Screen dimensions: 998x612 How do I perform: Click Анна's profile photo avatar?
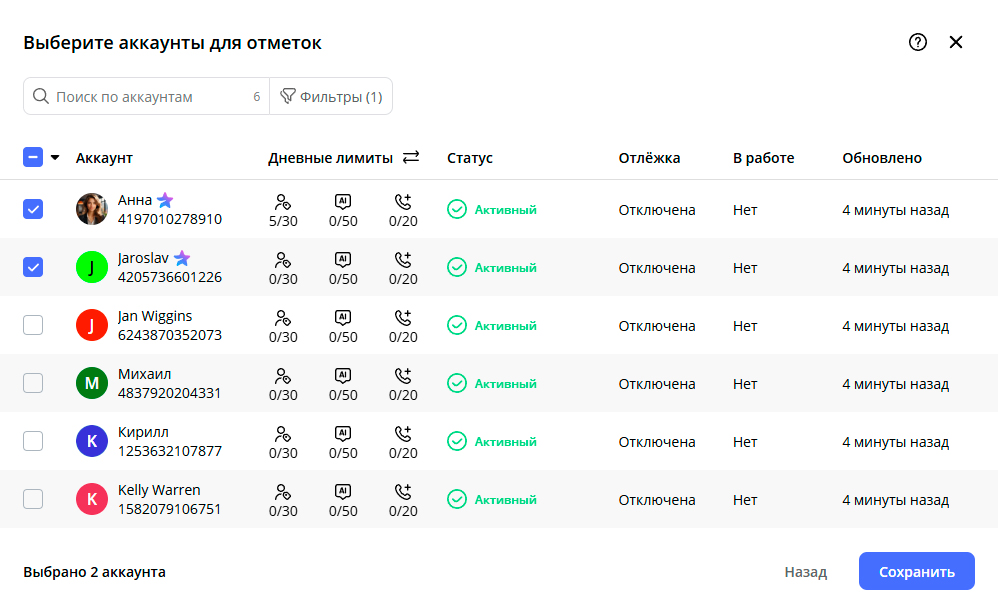91,209
